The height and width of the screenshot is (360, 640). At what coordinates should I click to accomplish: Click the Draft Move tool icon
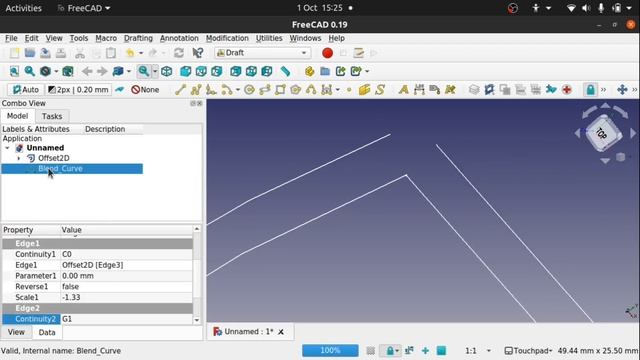pyautogui.click(x=622, y=90)
